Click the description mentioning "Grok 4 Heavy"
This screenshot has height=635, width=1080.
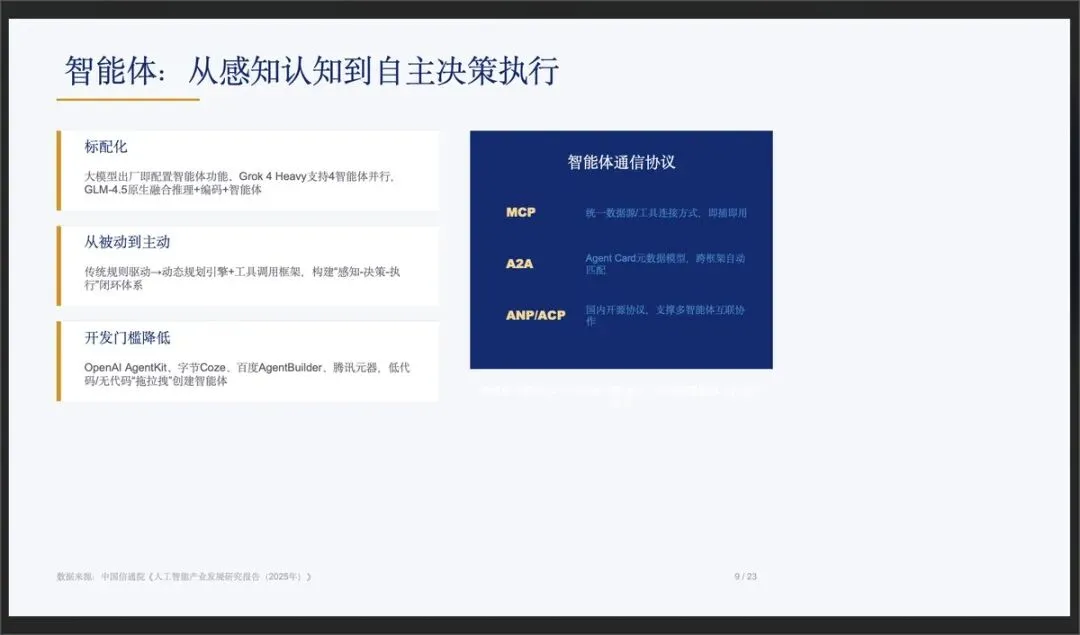click(239, 183)
